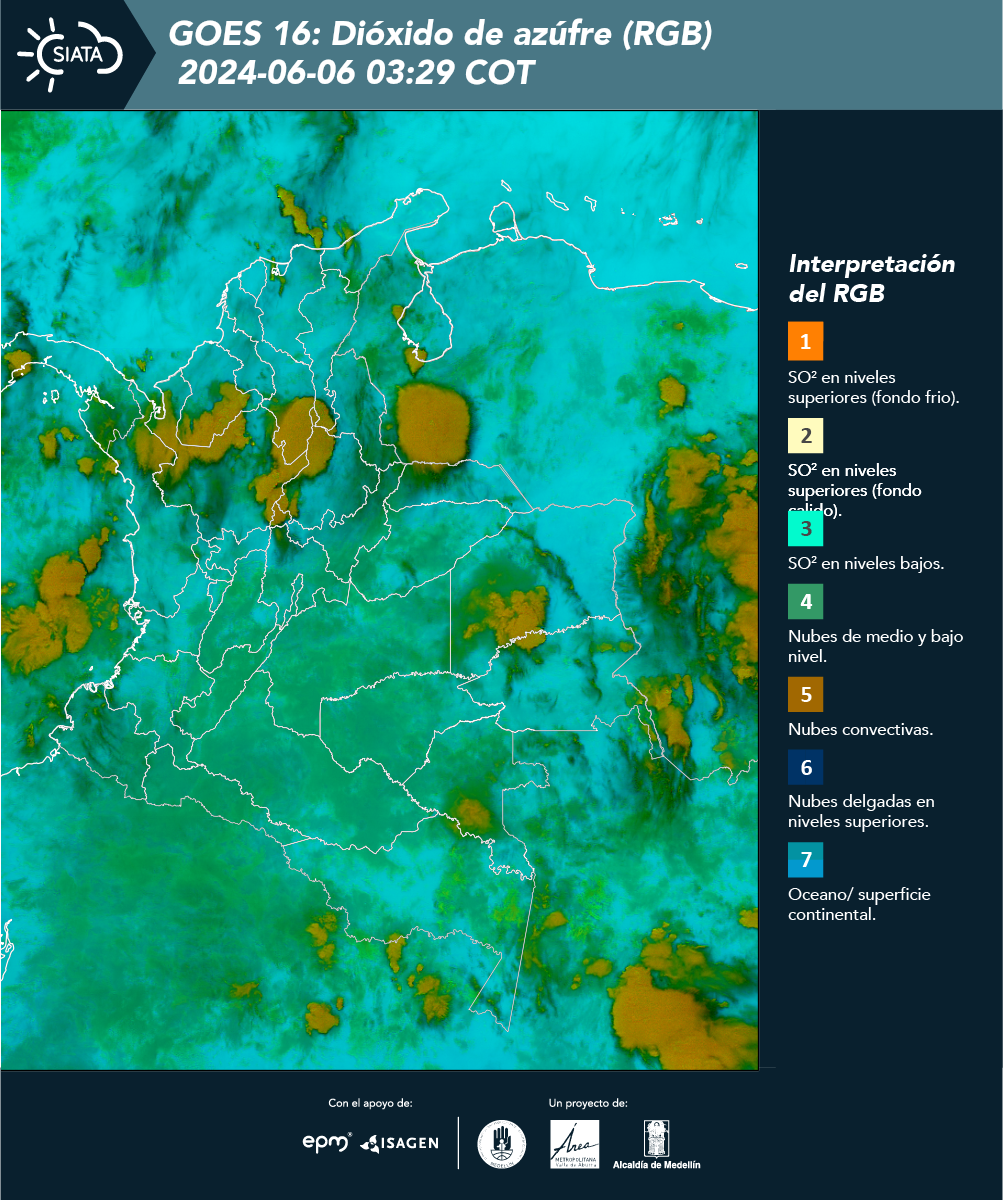Click the Alcaldía de Medellín logo

[x=657, y=1145]
